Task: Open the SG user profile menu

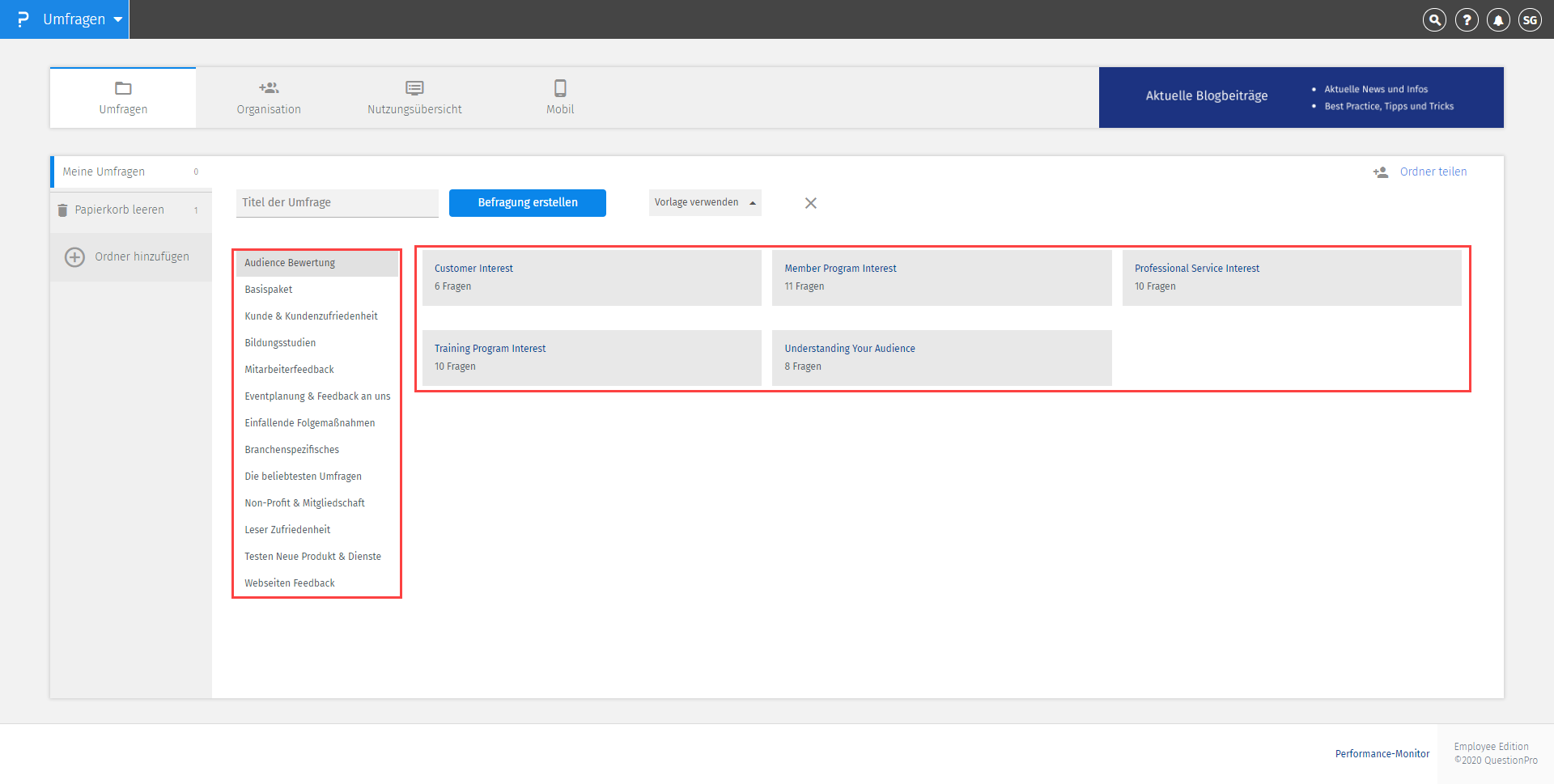Action: coord(1530,19)
